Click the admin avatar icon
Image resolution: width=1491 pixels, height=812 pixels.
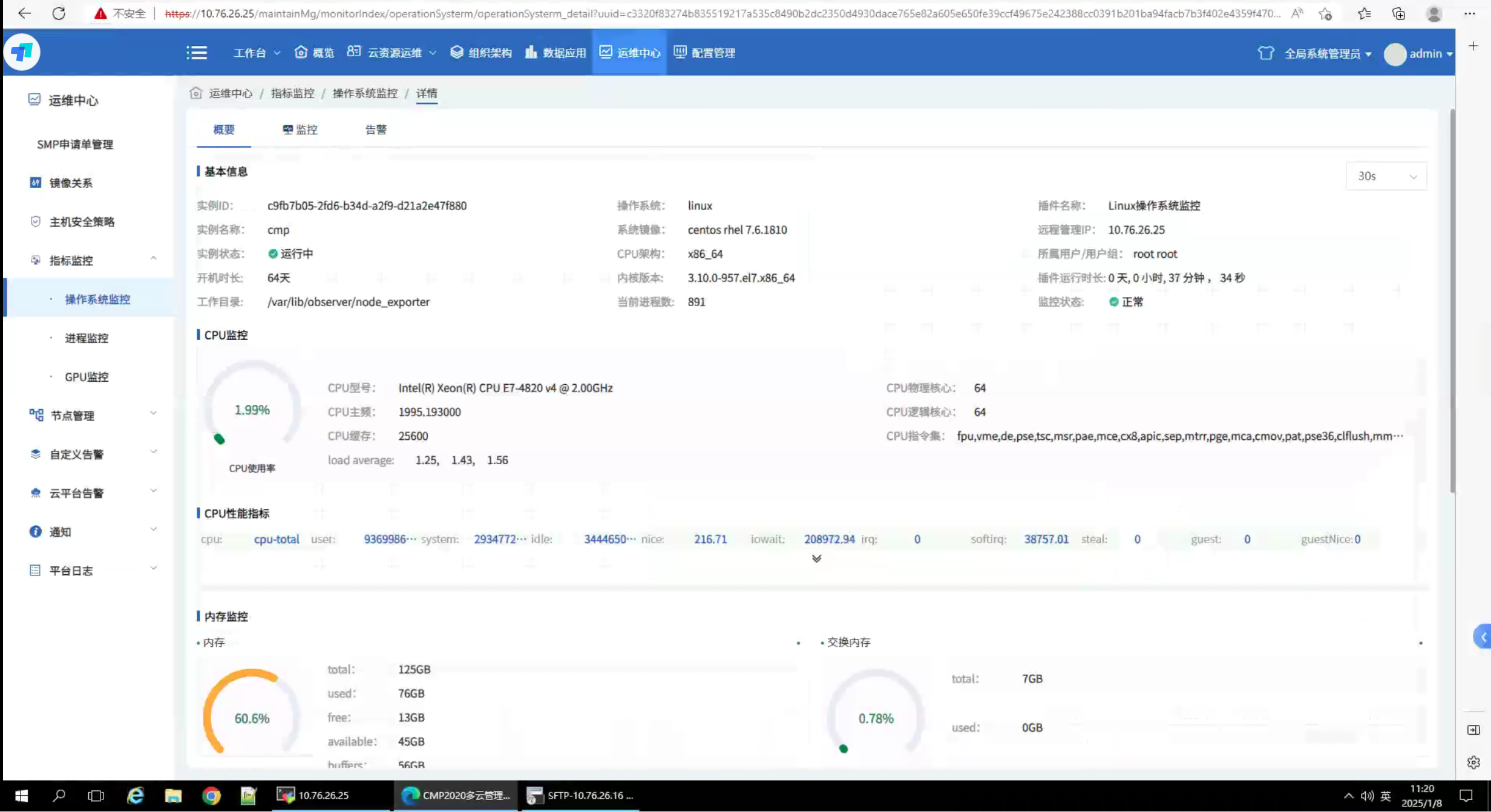1395,54
